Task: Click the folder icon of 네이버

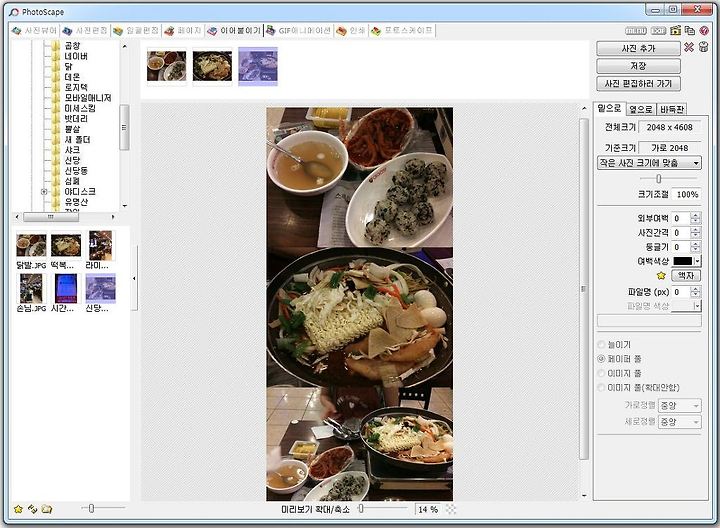Action: coord(56,56)
